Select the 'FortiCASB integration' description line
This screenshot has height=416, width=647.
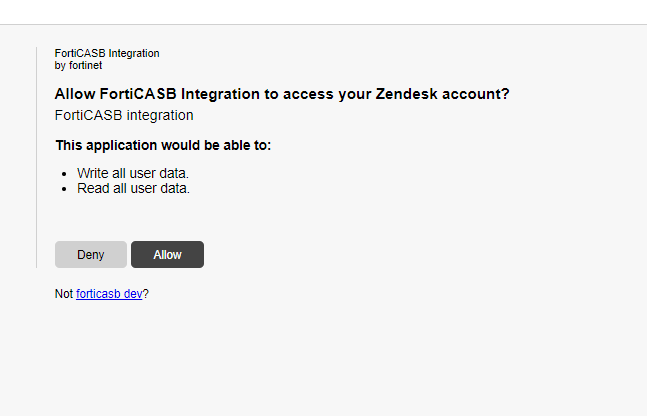(124, 115)
